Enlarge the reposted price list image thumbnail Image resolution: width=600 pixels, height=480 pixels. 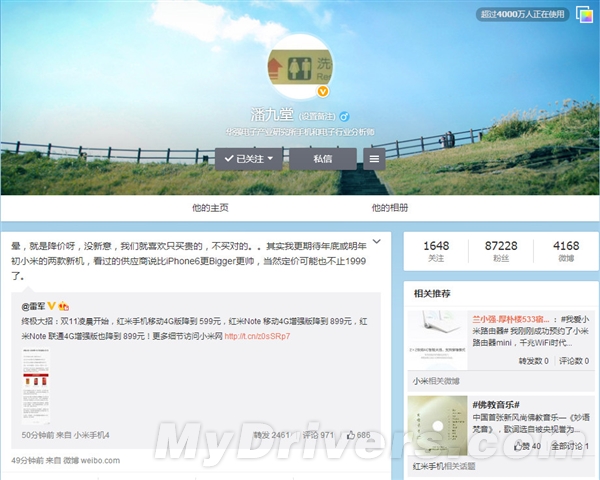coord(36,386)
